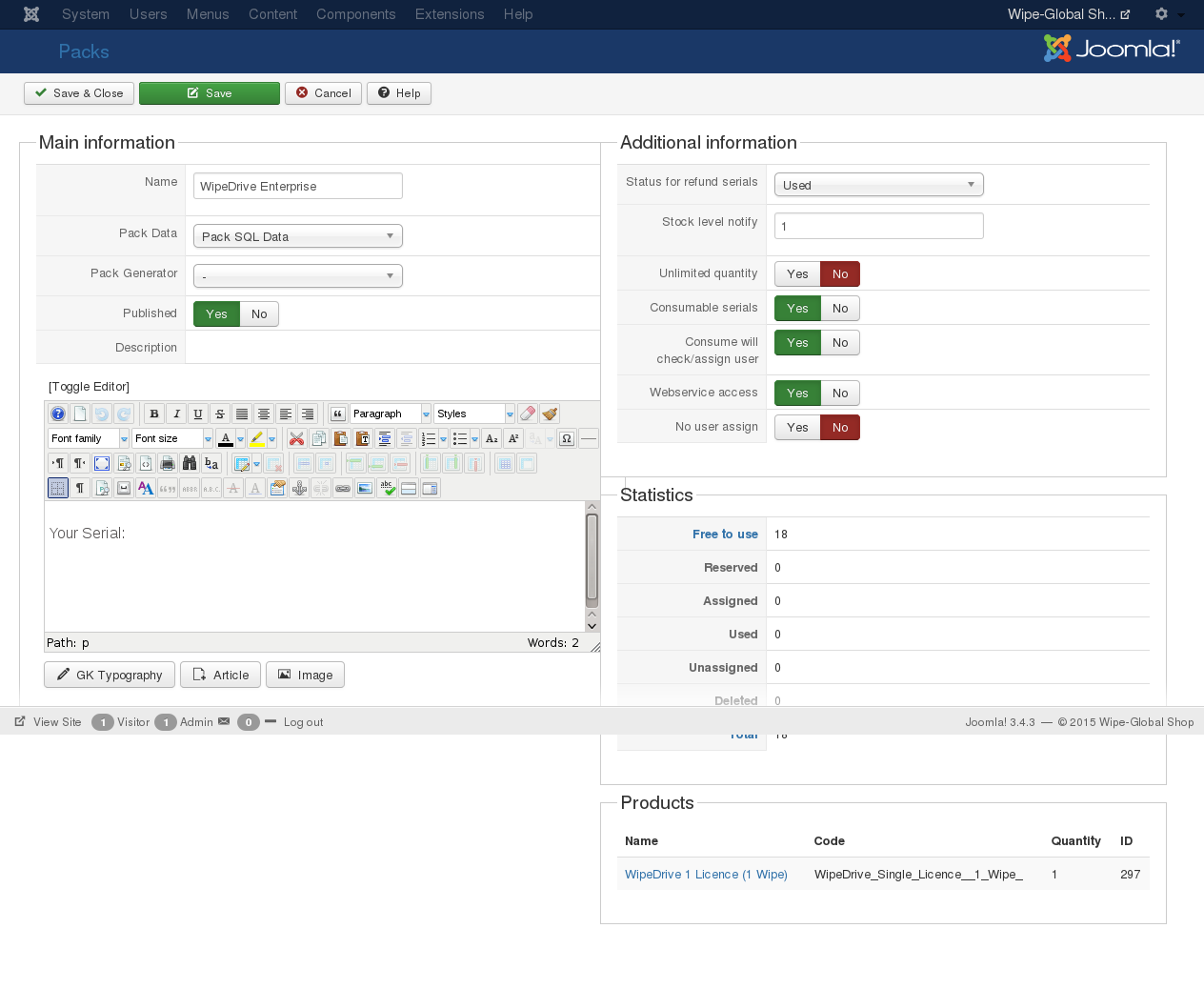Open the Font family dropdown
The height and width of the screenshot is (989, 1204).
coord(89,438)
